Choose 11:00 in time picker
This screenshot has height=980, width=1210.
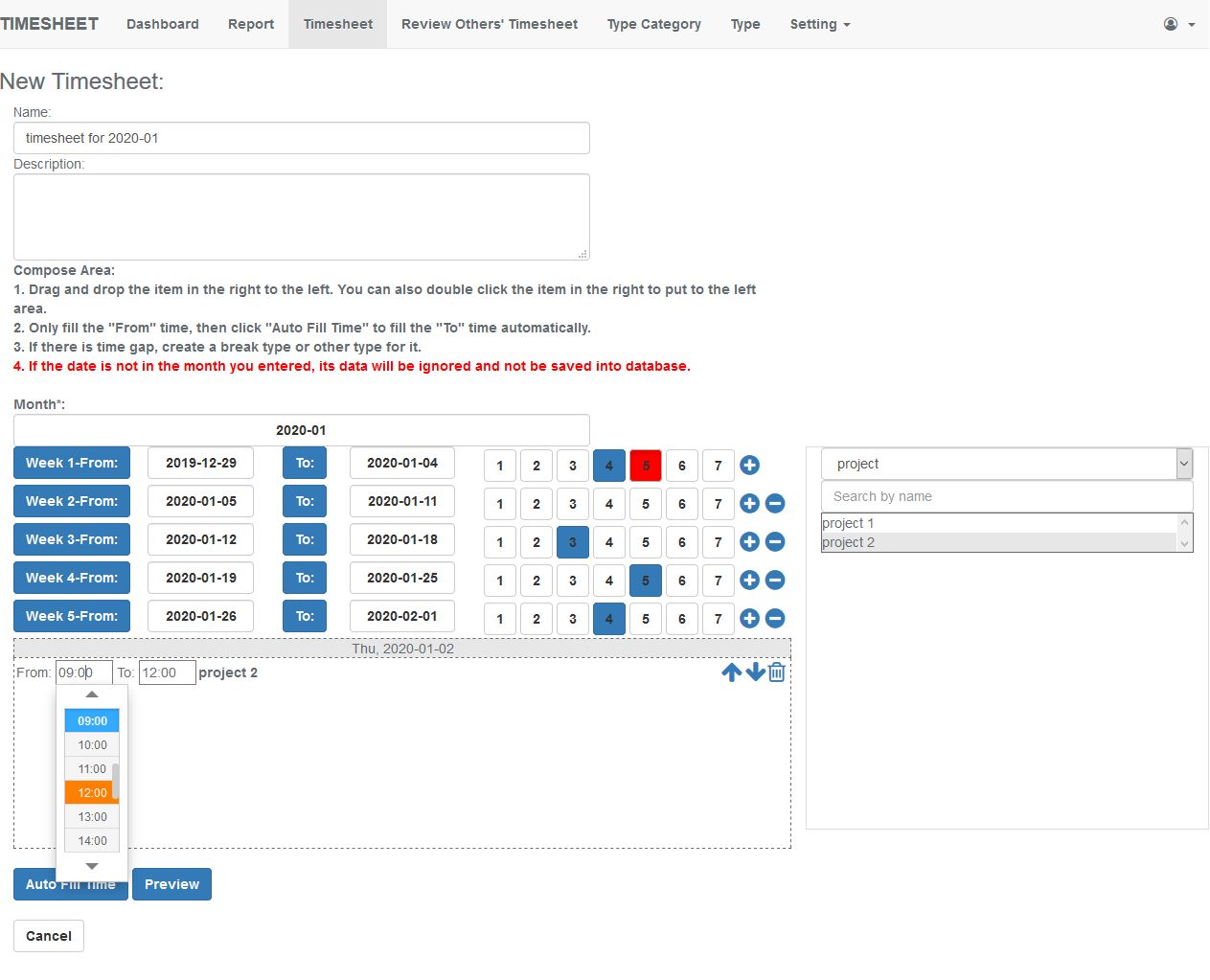click(x=92, y=768)
